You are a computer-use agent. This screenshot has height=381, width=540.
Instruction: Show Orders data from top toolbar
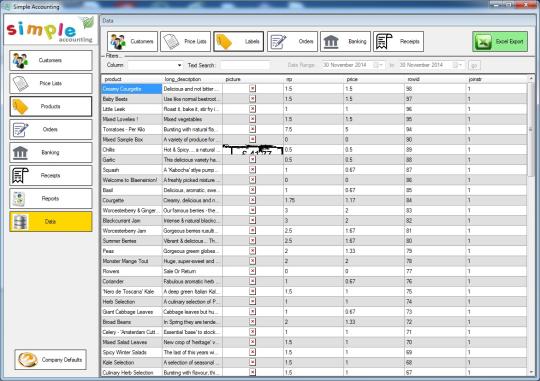click(x=292, y=41)
